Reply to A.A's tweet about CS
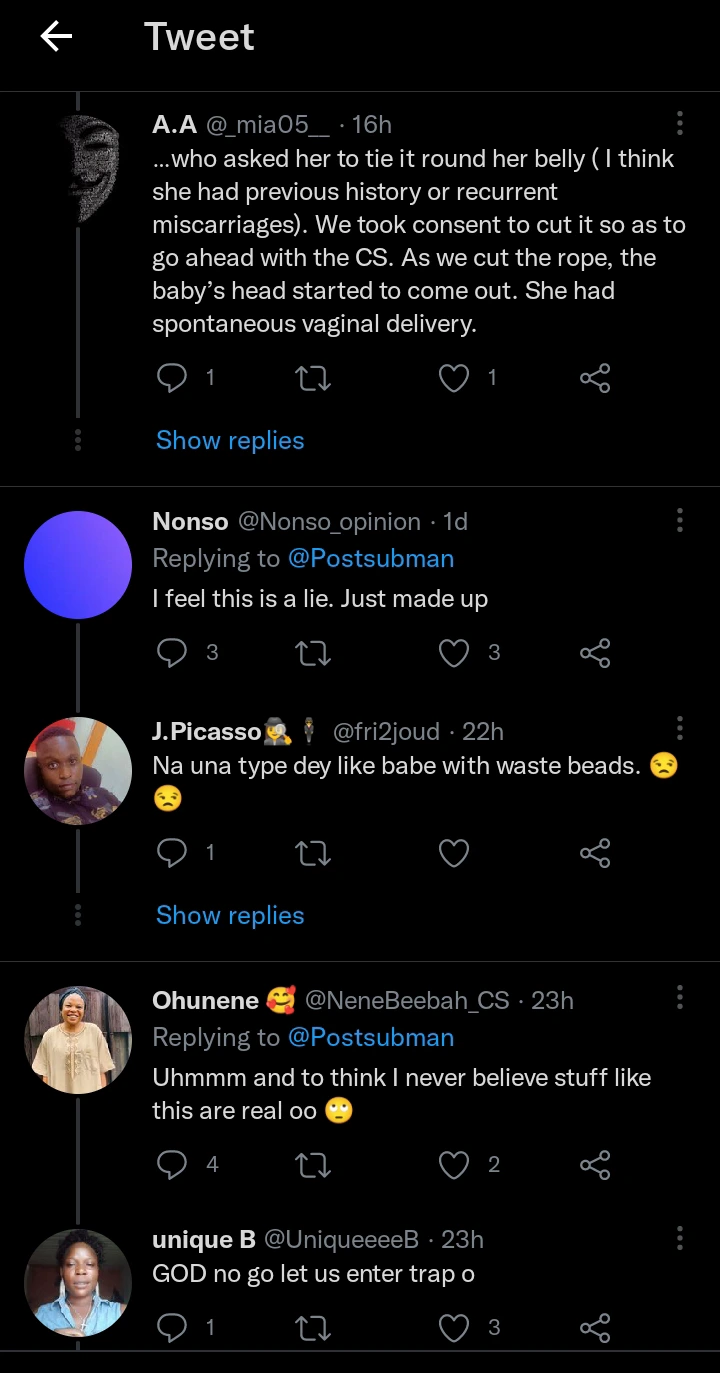 (x=173, y=377)
